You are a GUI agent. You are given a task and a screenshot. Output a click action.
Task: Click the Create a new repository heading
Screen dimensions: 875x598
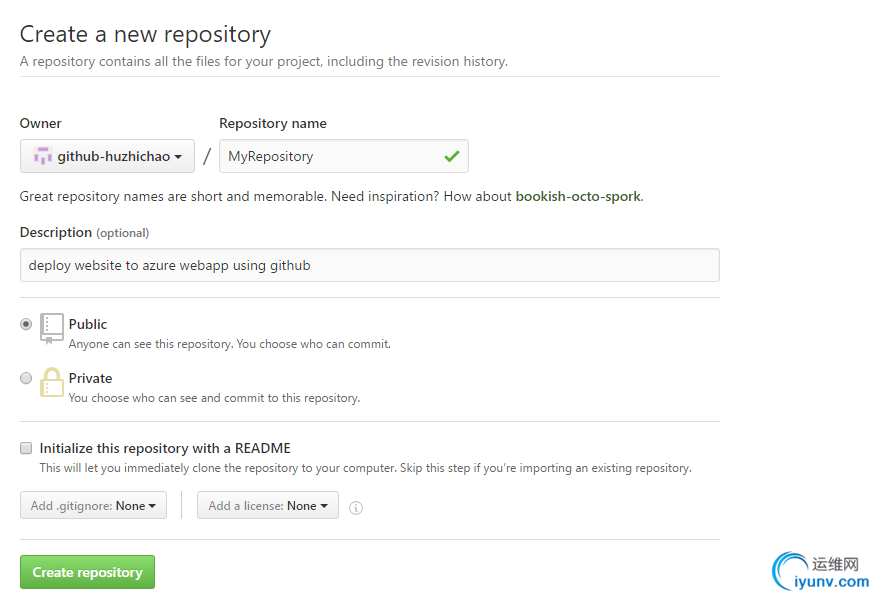coord(145,35)
